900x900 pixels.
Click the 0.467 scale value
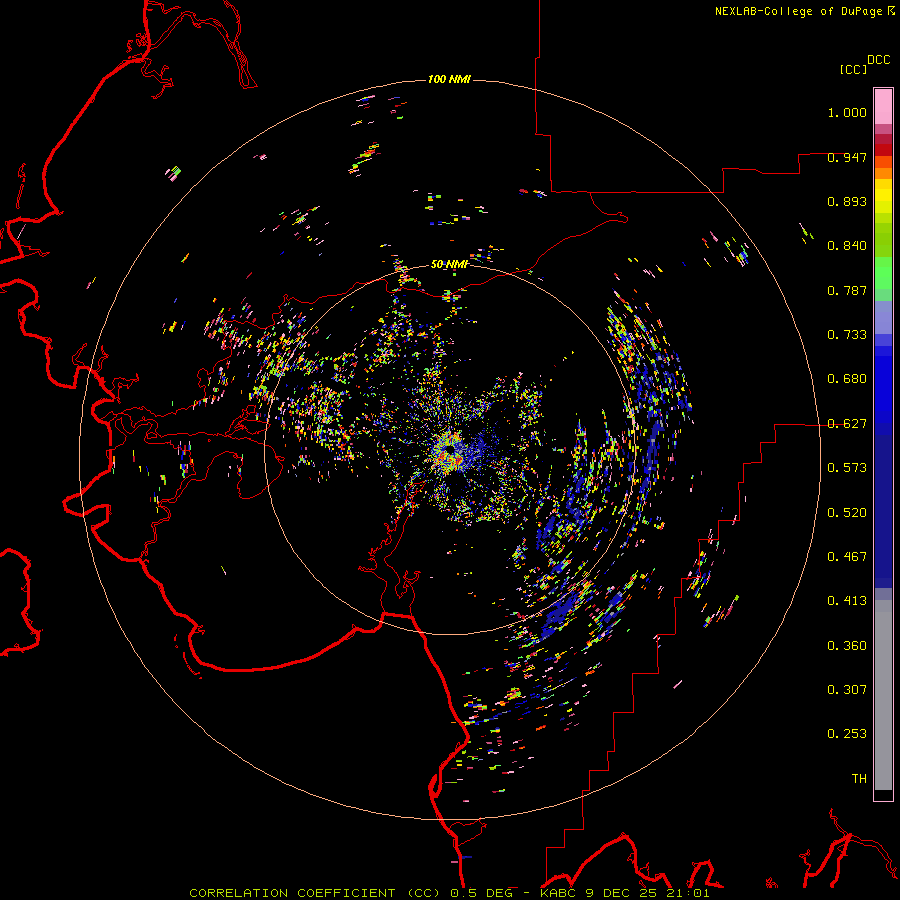[847, 557]
